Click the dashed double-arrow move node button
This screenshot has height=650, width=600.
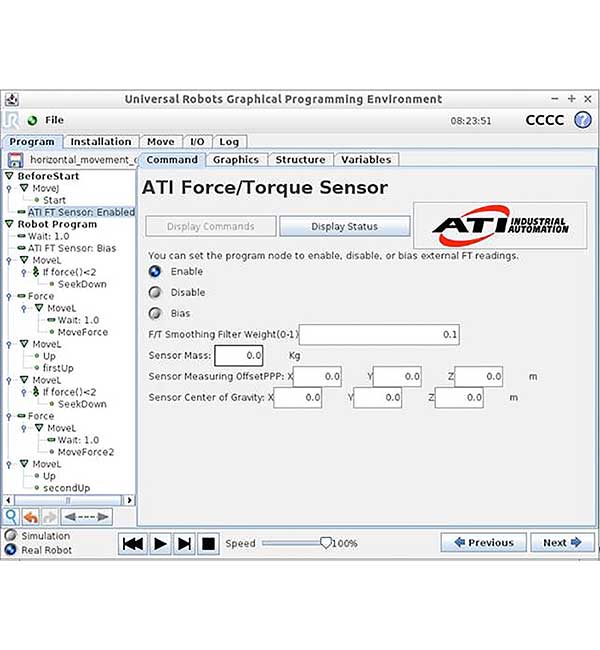click(x=86, y=517)
